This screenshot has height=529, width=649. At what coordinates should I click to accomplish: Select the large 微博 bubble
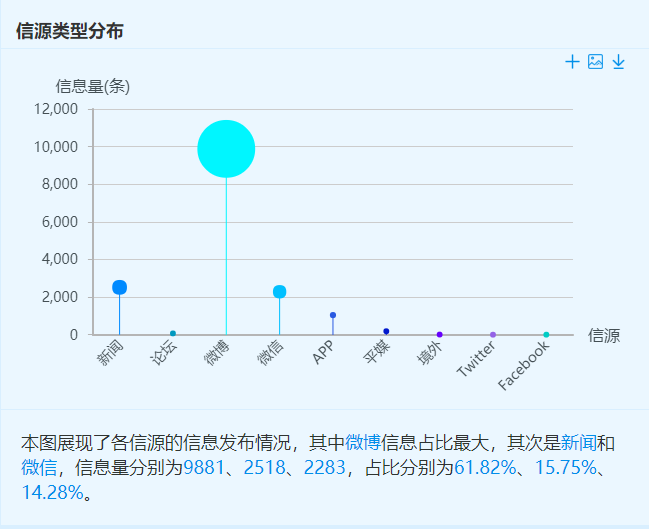(226, 149)
